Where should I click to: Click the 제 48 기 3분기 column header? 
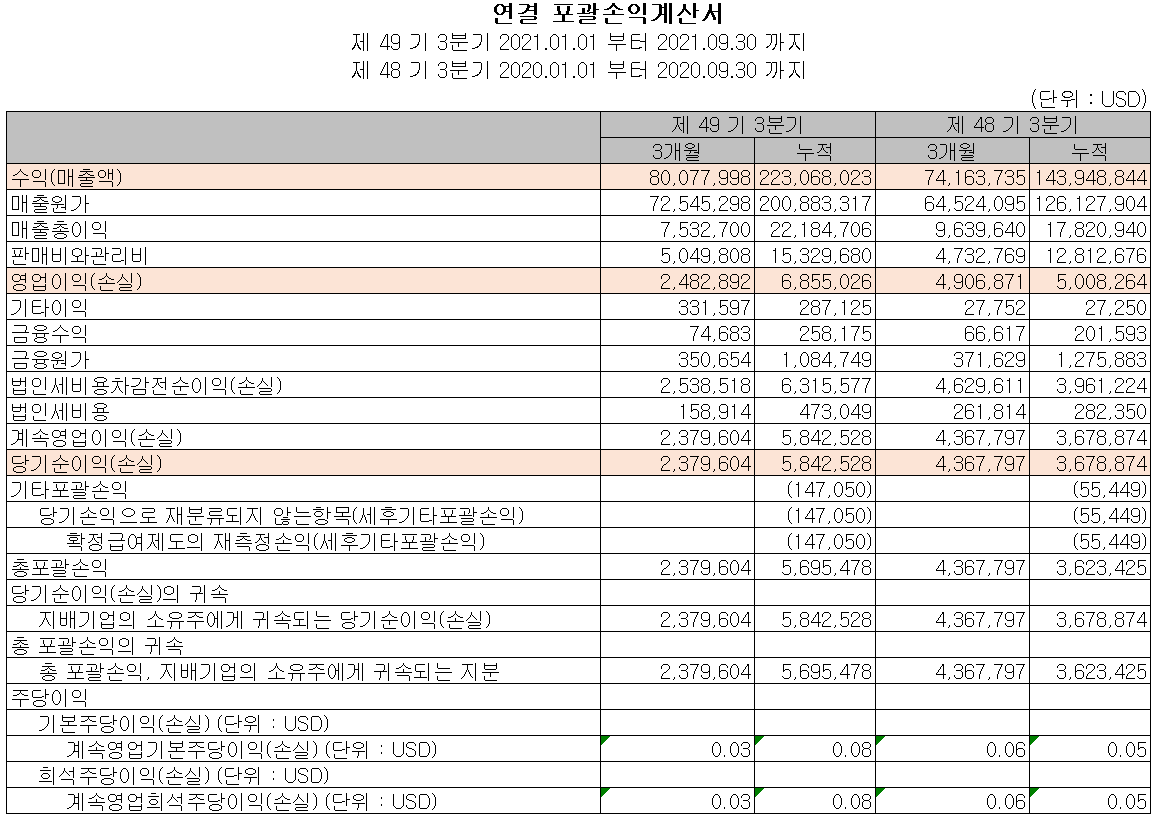[1013, 123]
